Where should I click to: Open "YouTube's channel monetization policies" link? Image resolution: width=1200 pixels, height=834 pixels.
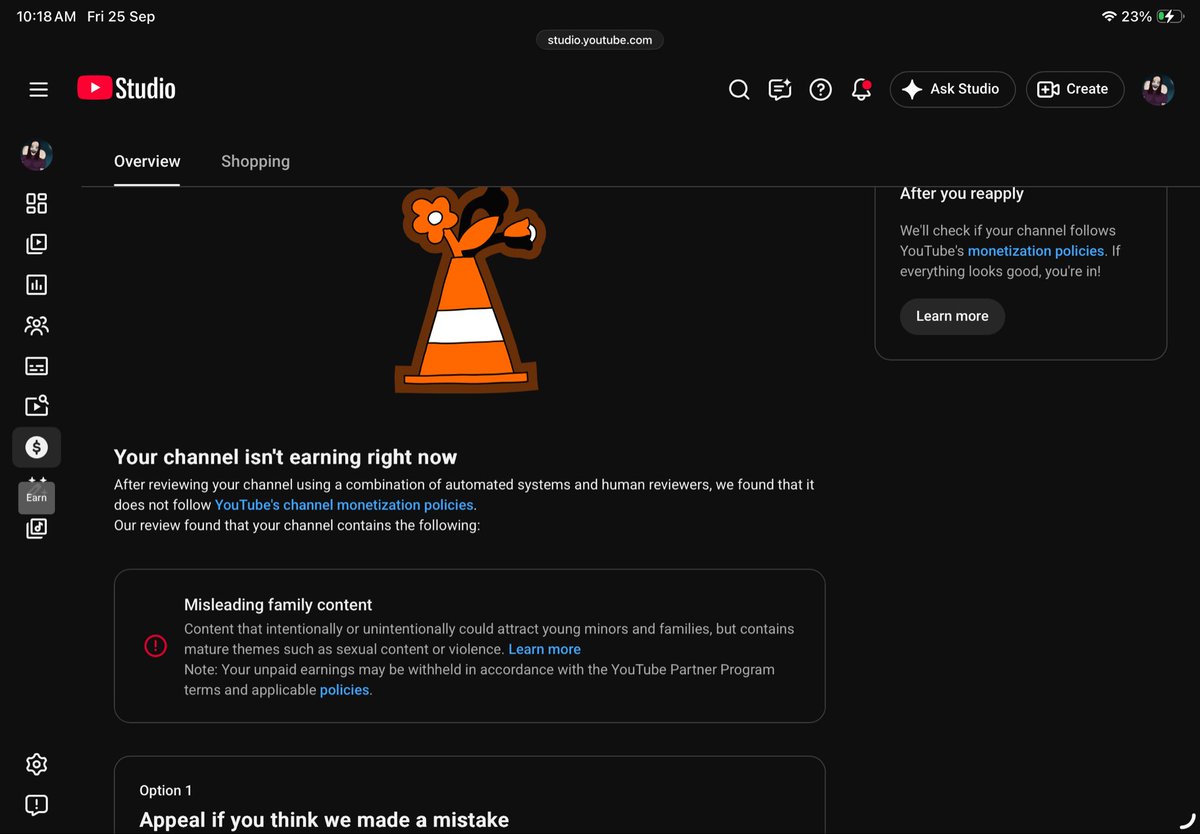point(345,505)
